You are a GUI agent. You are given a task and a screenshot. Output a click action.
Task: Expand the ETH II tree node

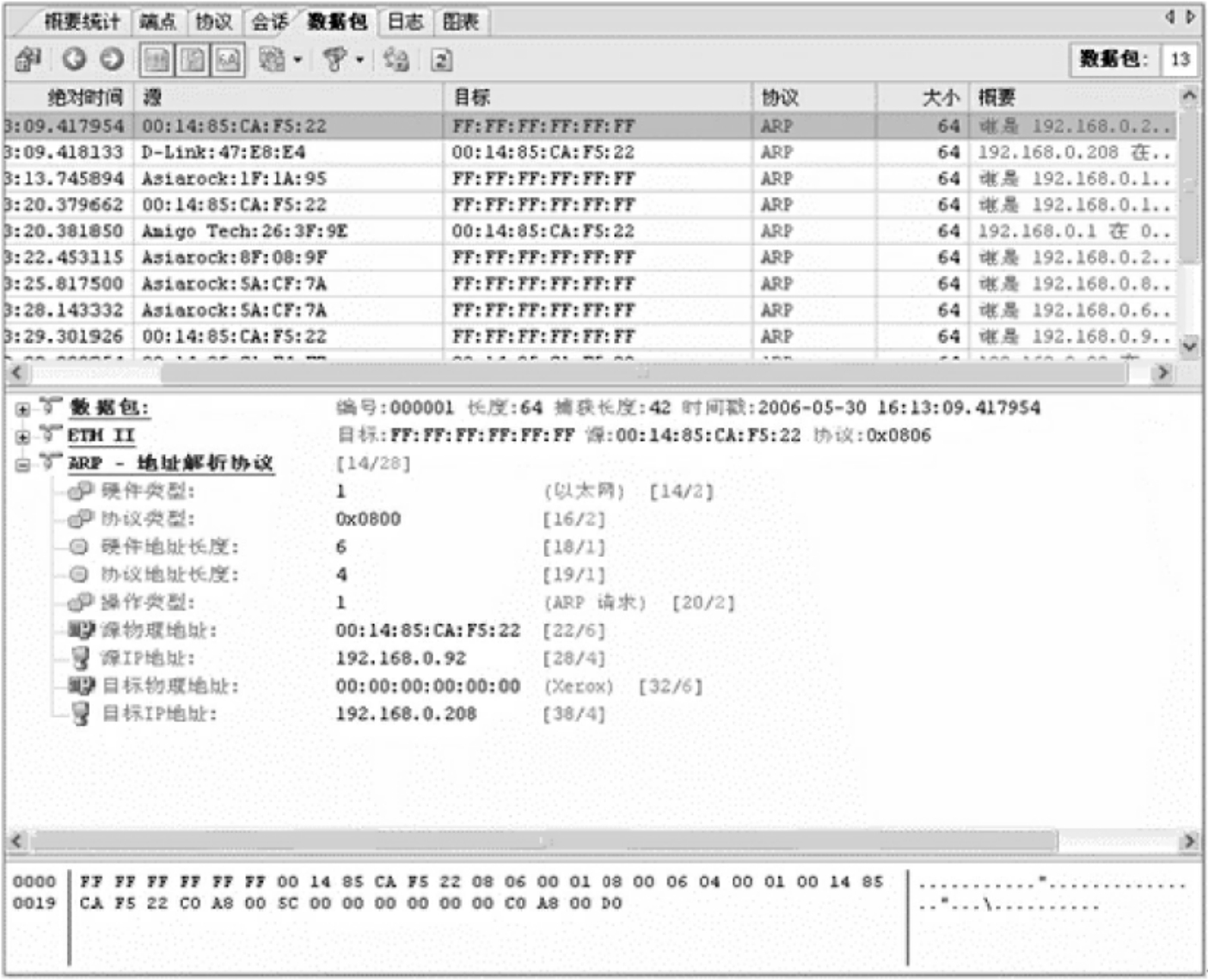(23, 437)
